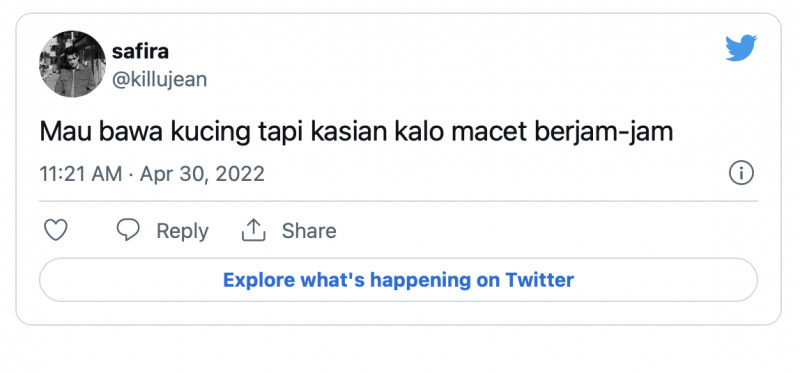
Task: Click the reply speech bubble icon
Action: [x=128, y=231]
